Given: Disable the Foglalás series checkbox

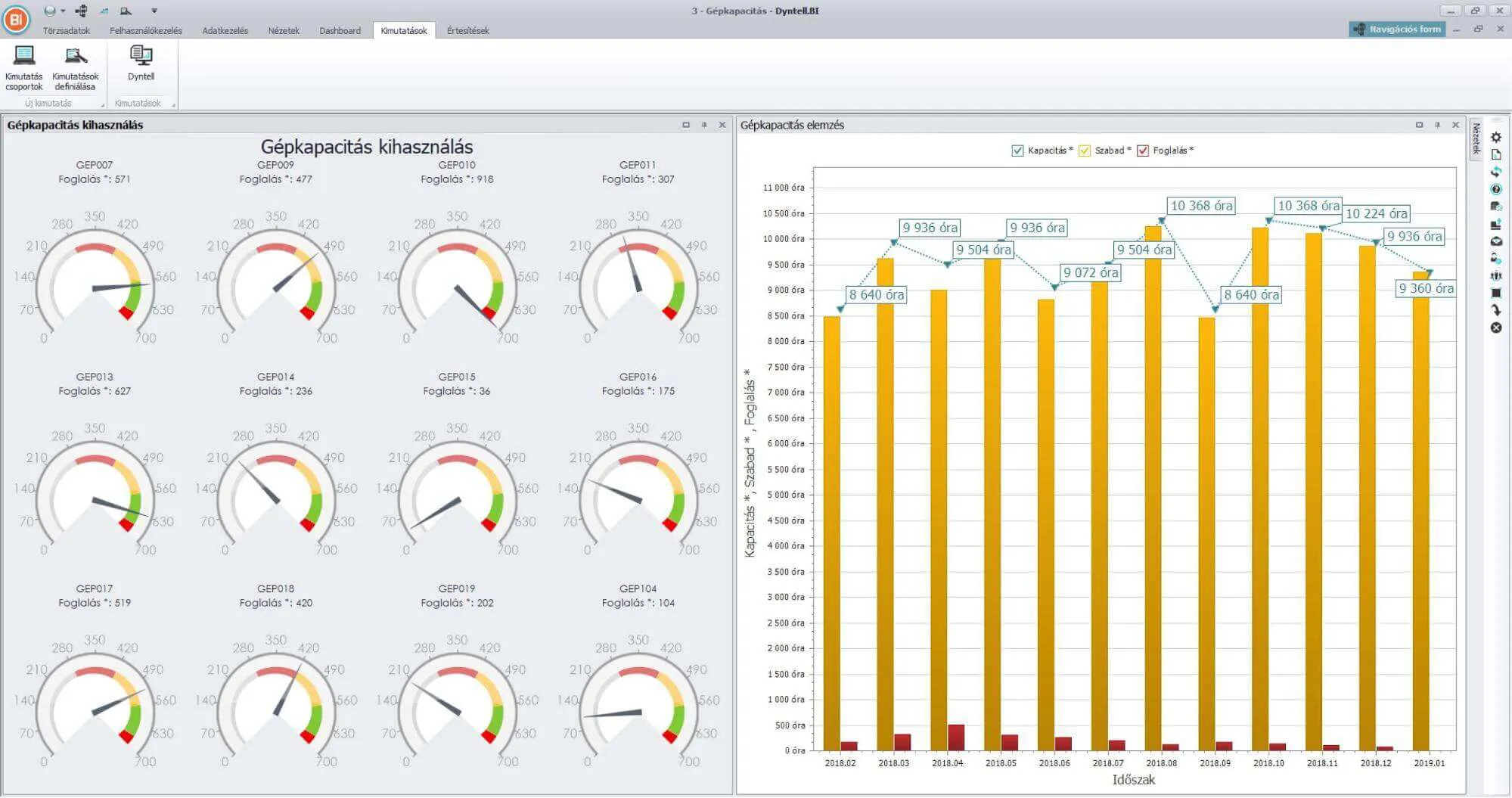Looking at the screenshot, I should (x=1143, y=151).
